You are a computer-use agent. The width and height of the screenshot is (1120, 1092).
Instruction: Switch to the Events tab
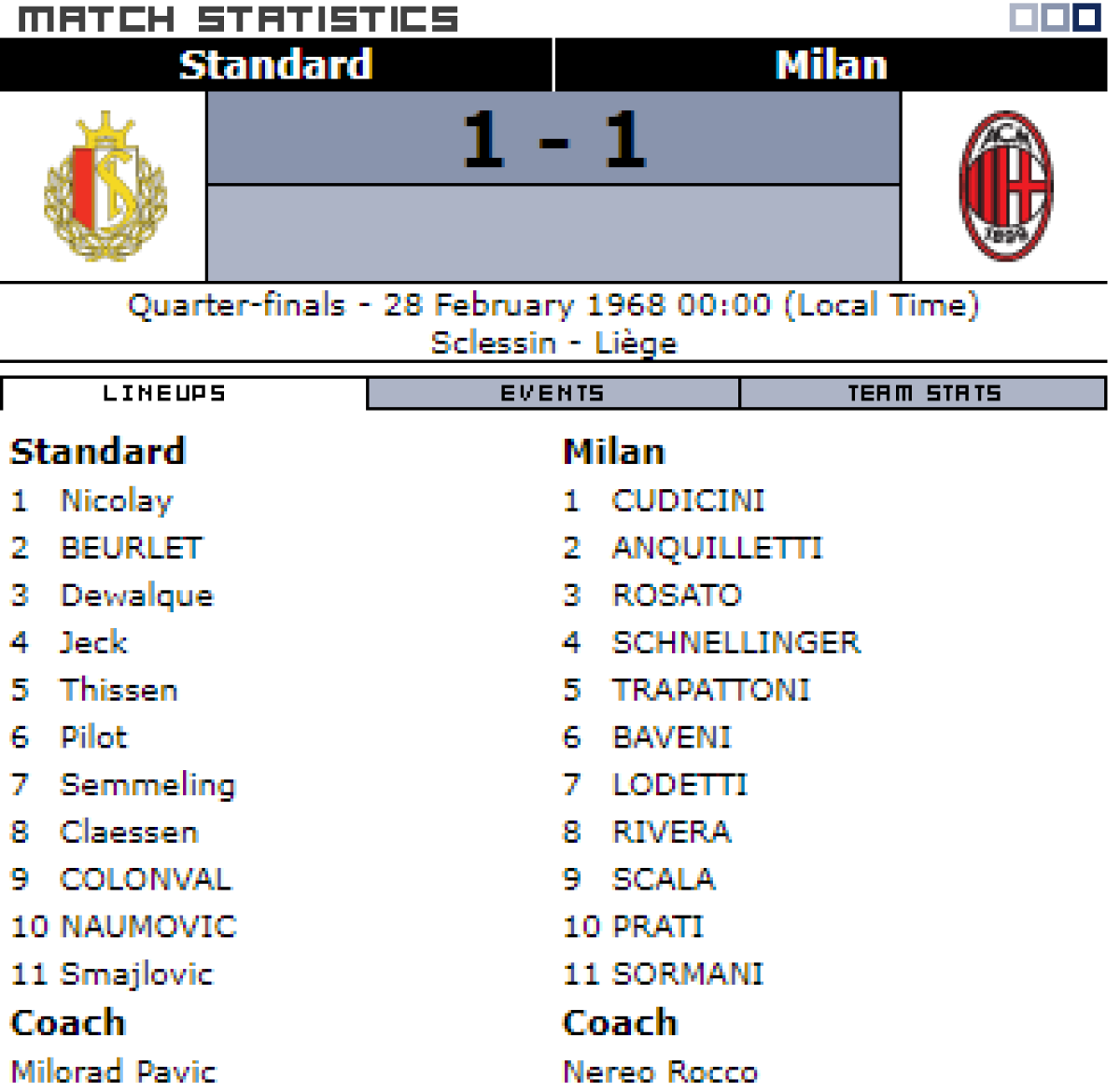click(553, 394)
